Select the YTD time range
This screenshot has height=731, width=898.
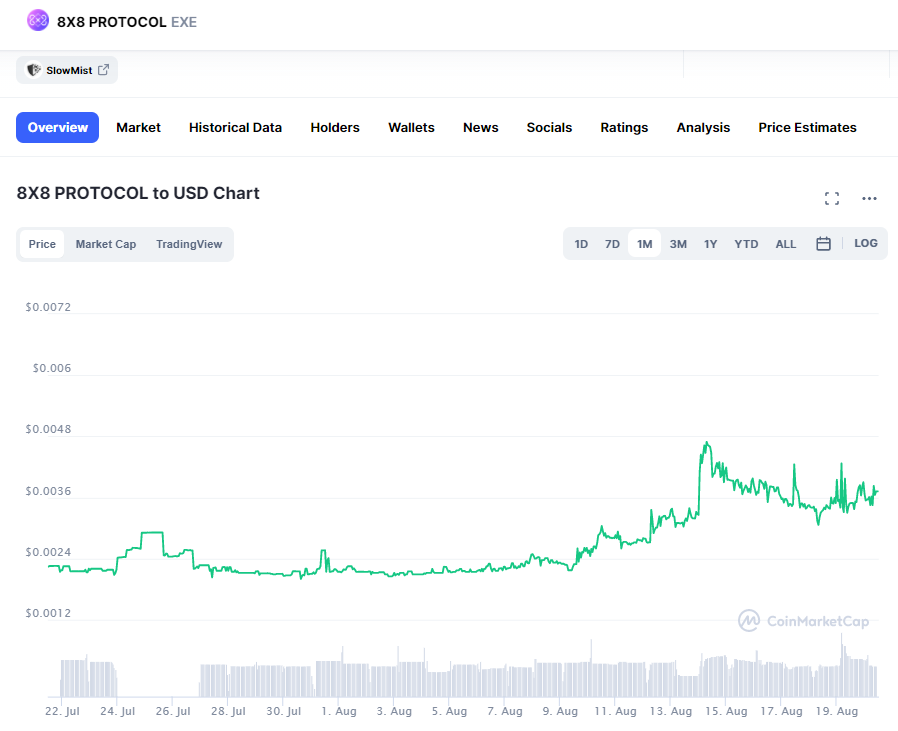tap(746, 244)
